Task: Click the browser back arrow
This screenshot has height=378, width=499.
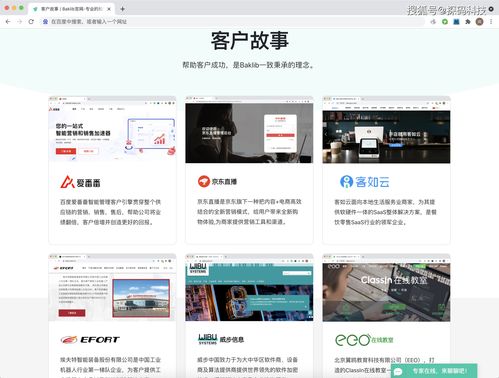Action: point(8,22)
